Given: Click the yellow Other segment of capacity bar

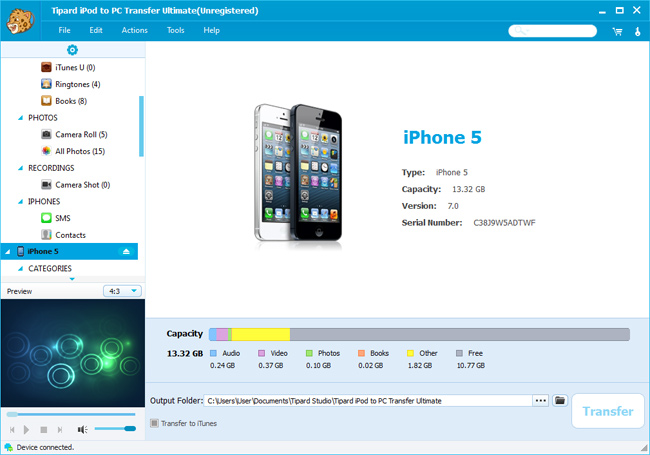Looking at the screenshot, I should pyautogui.click(x=261, y=334).
